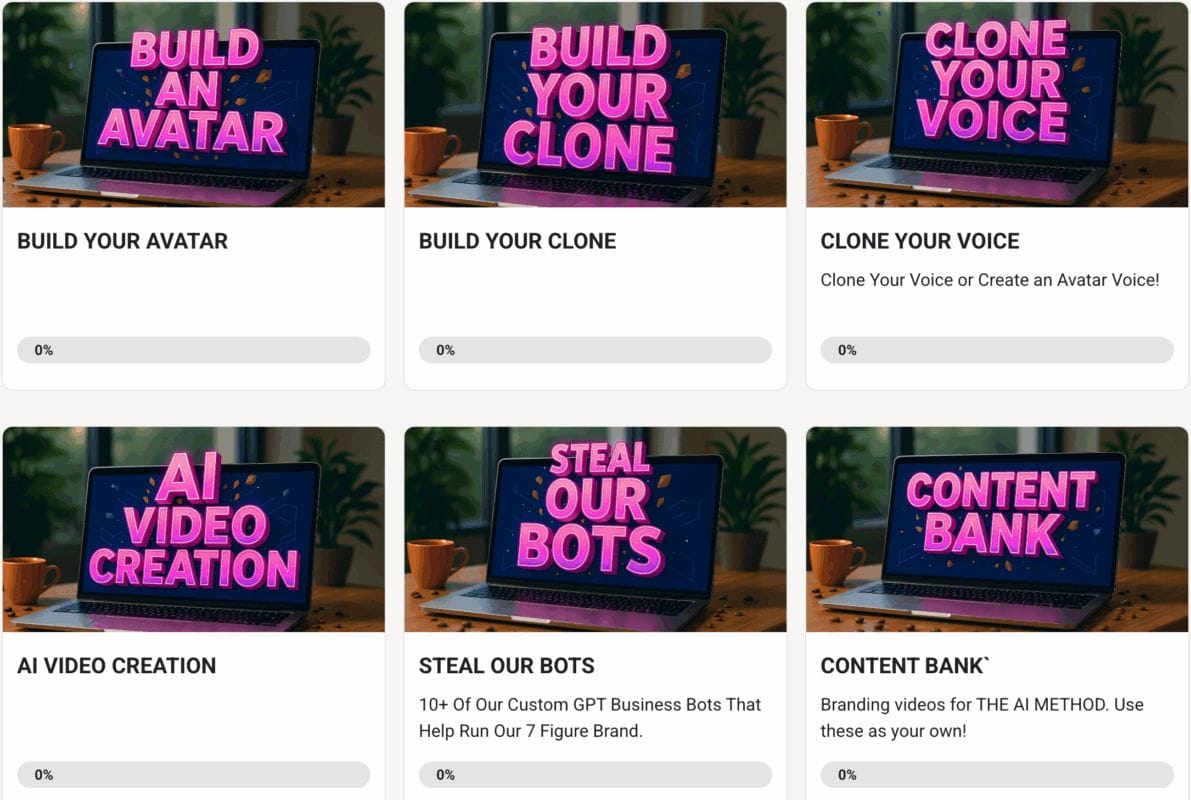Open the Build an Avatar laptop thumbnail

(193, 105)
